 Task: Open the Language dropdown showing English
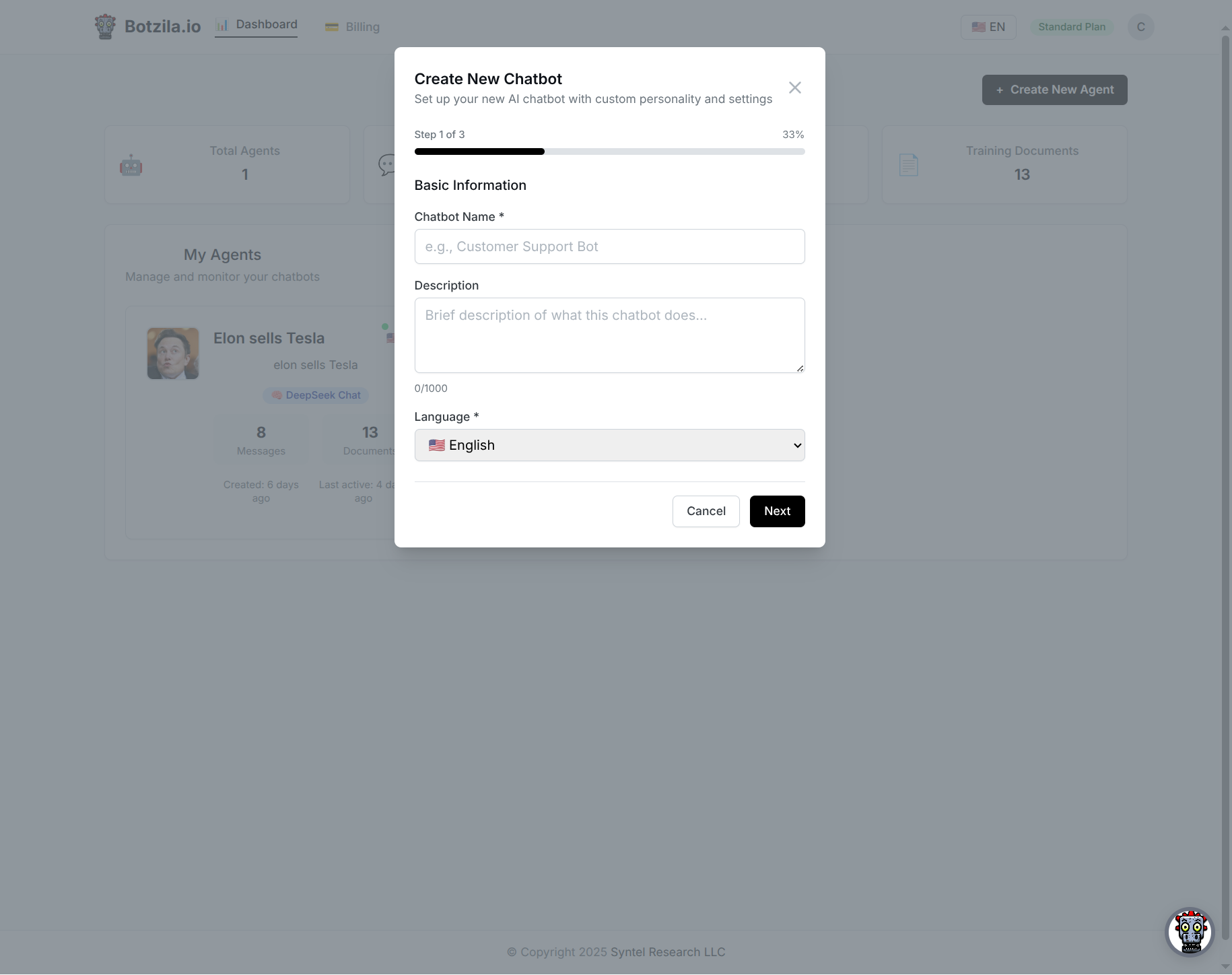(x=609, y=445)
